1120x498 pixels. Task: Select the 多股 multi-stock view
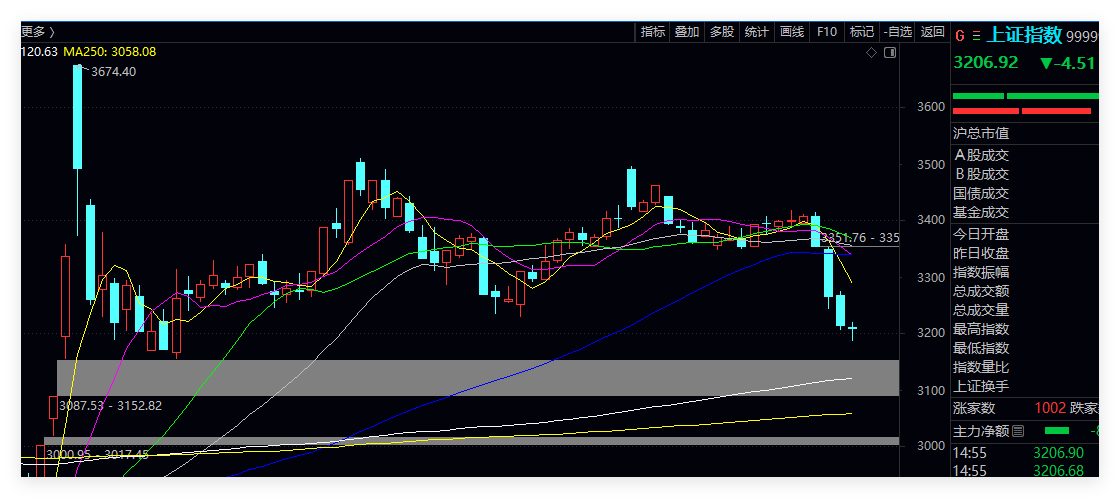722,32
